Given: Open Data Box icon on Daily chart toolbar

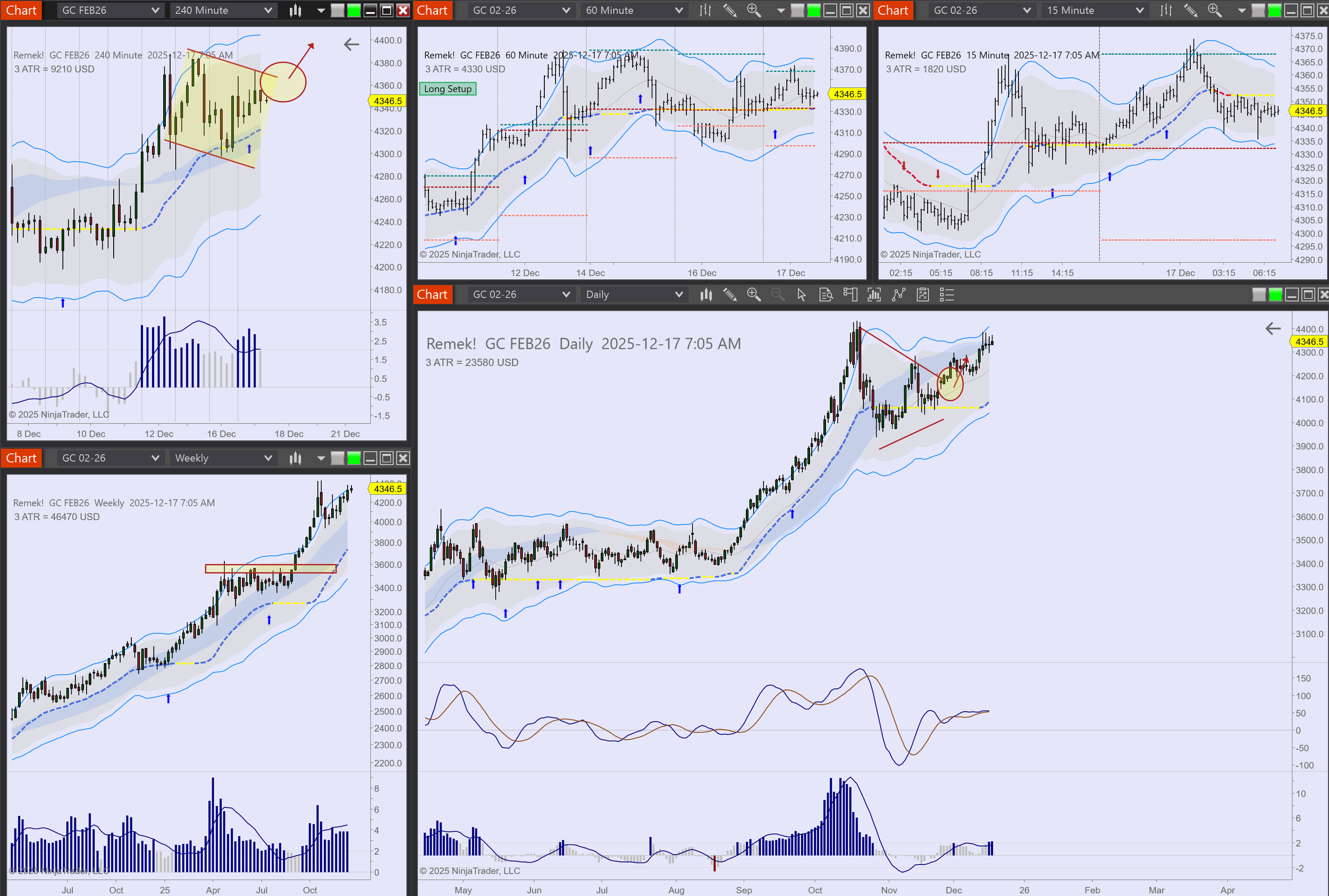Looking at the screenshot, I should pyautogui.click(x=826, y=295).
